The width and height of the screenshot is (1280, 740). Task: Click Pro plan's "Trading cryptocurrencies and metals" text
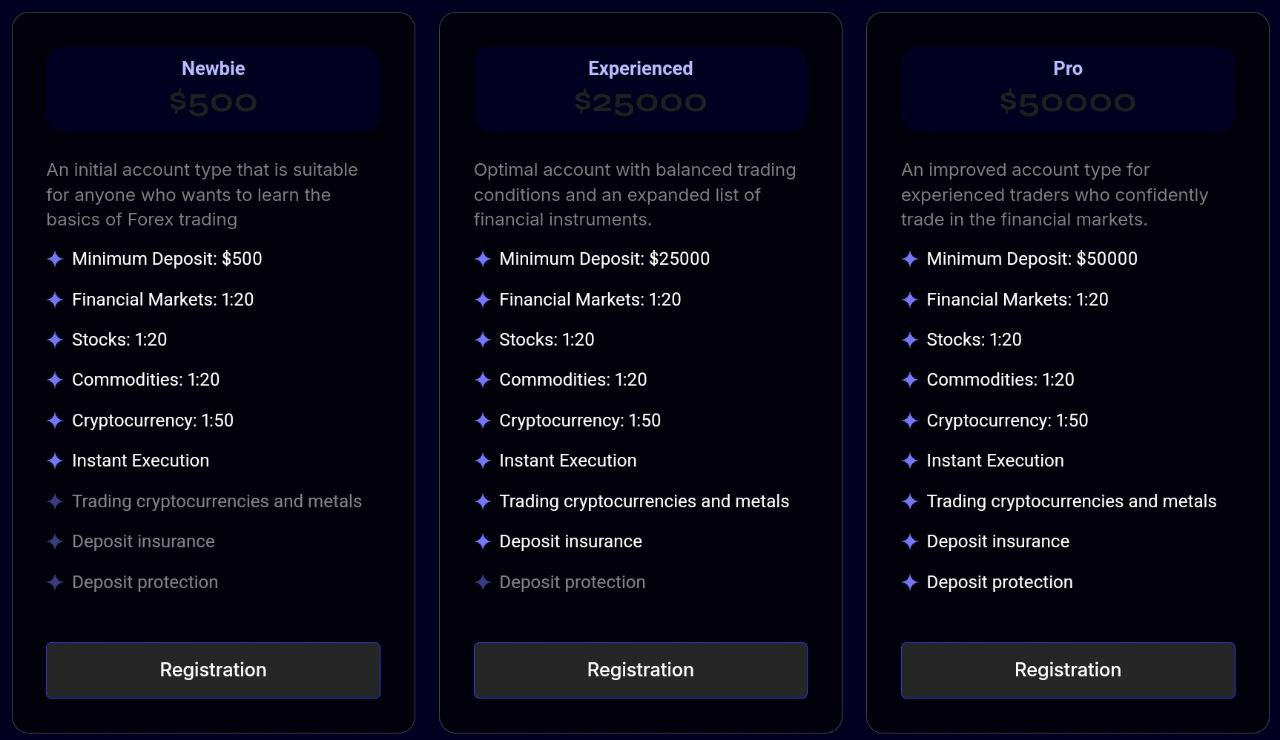(x=1071, y=501)
